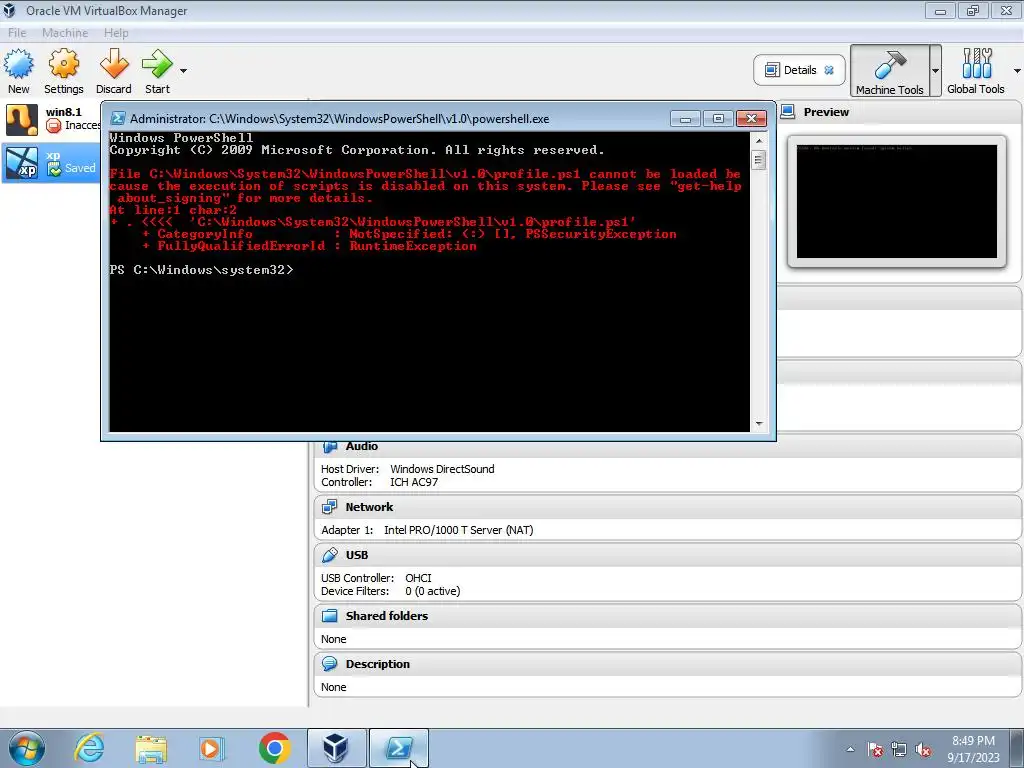The image size is (1024, 768).
Task: Click the Preview monitor icon
Action: point(788,112)
